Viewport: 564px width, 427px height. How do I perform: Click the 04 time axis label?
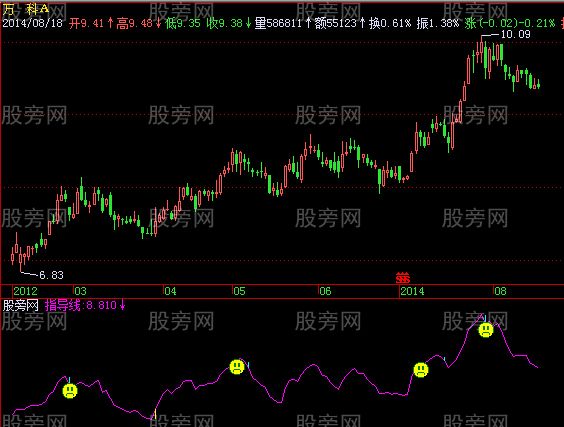170,291
